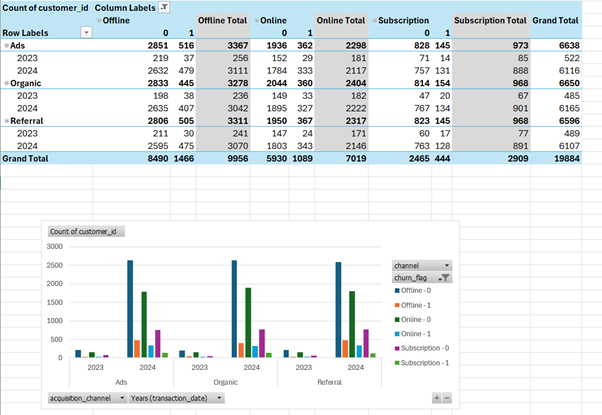This screenshot has height=415, width=602.
Task: Collapse the Online column group
Action: click(x=257, y=20)
